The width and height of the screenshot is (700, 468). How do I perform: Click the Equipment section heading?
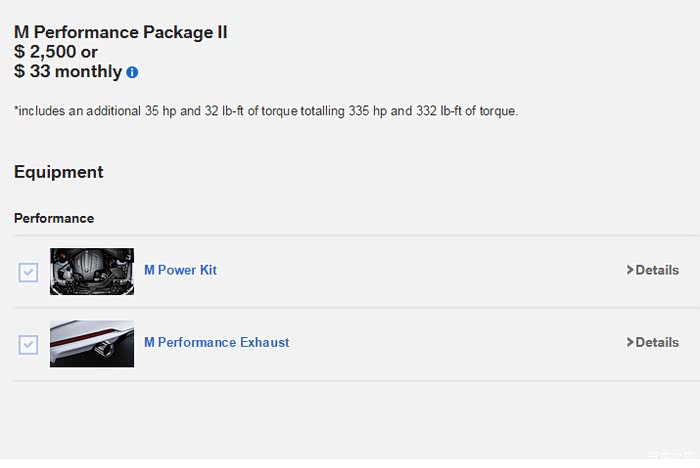(59, 172)
